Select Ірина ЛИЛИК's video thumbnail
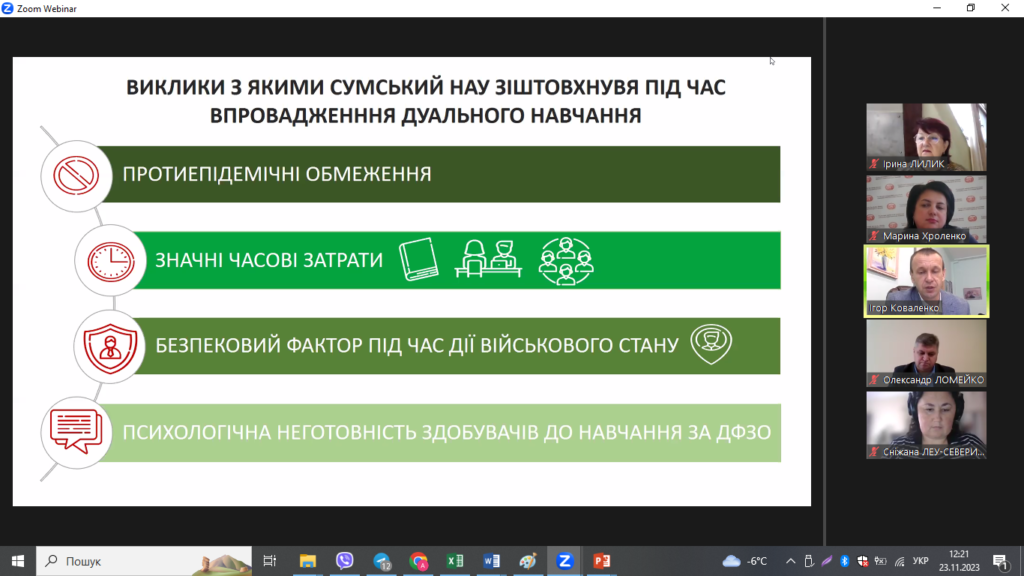This screenshot has height=576, width=1024. [926, 137]
